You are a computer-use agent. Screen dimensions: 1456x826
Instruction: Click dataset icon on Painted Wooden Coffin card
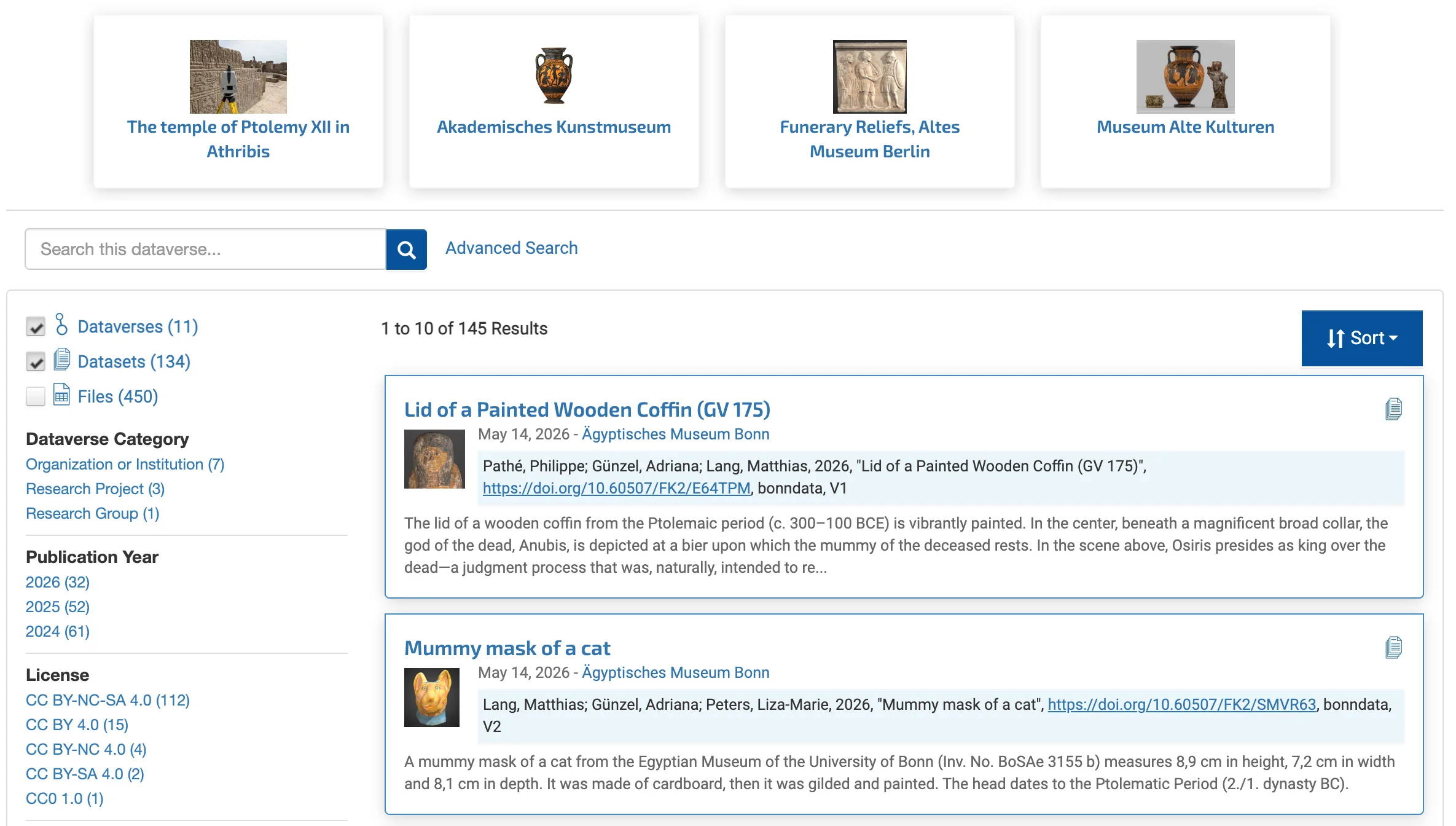(x=1393, y=409)
